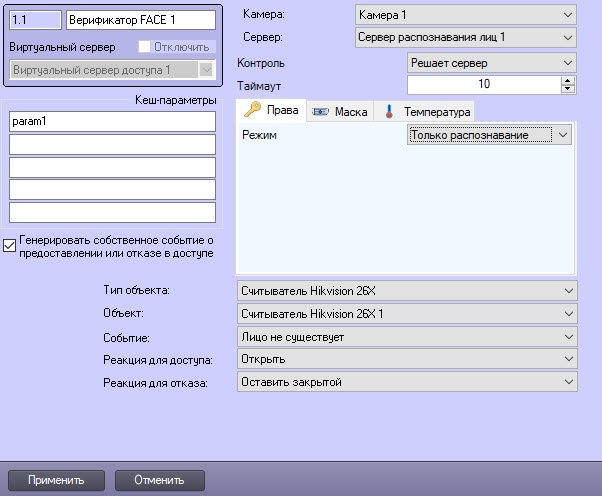This screenshot has width=602, height=496.
Task: Expand the Реакция для доступа dropdown
Action: coord(407,359)
